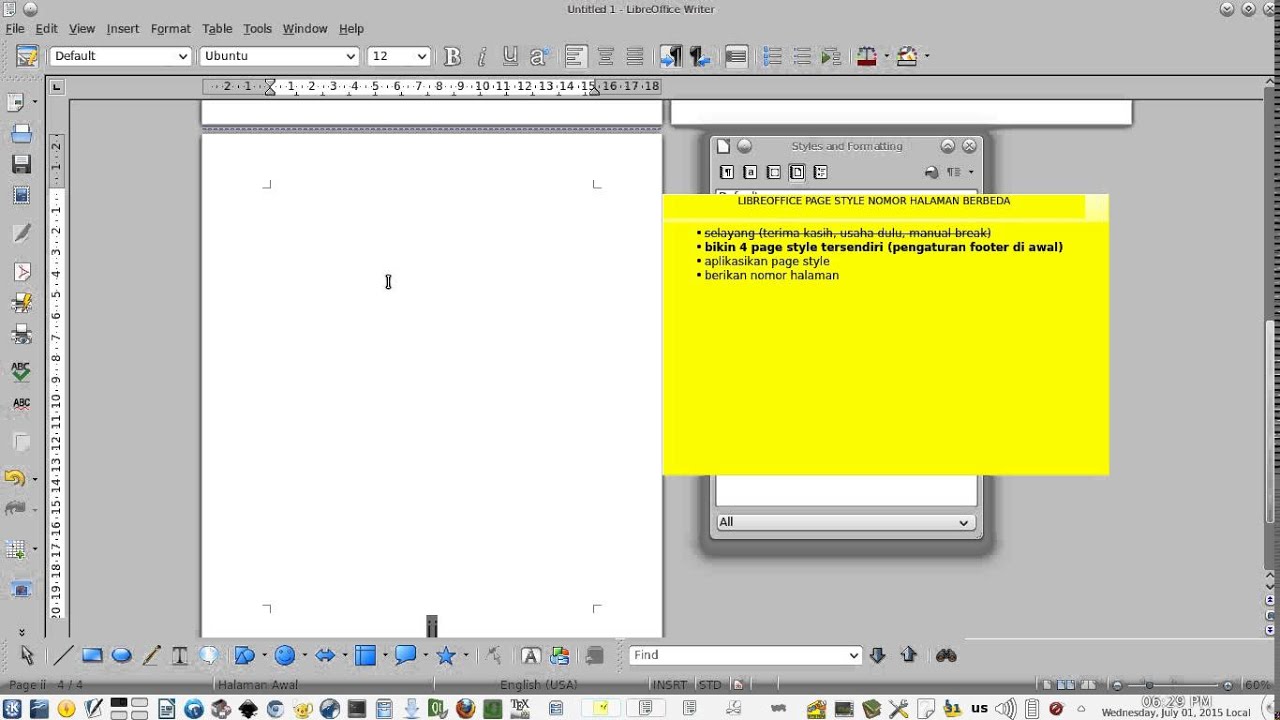Image resolution: width=1280 pixels, height=720 pixels.
Task: Click the Fontwork Gallery icon
Action: (531, 655)
